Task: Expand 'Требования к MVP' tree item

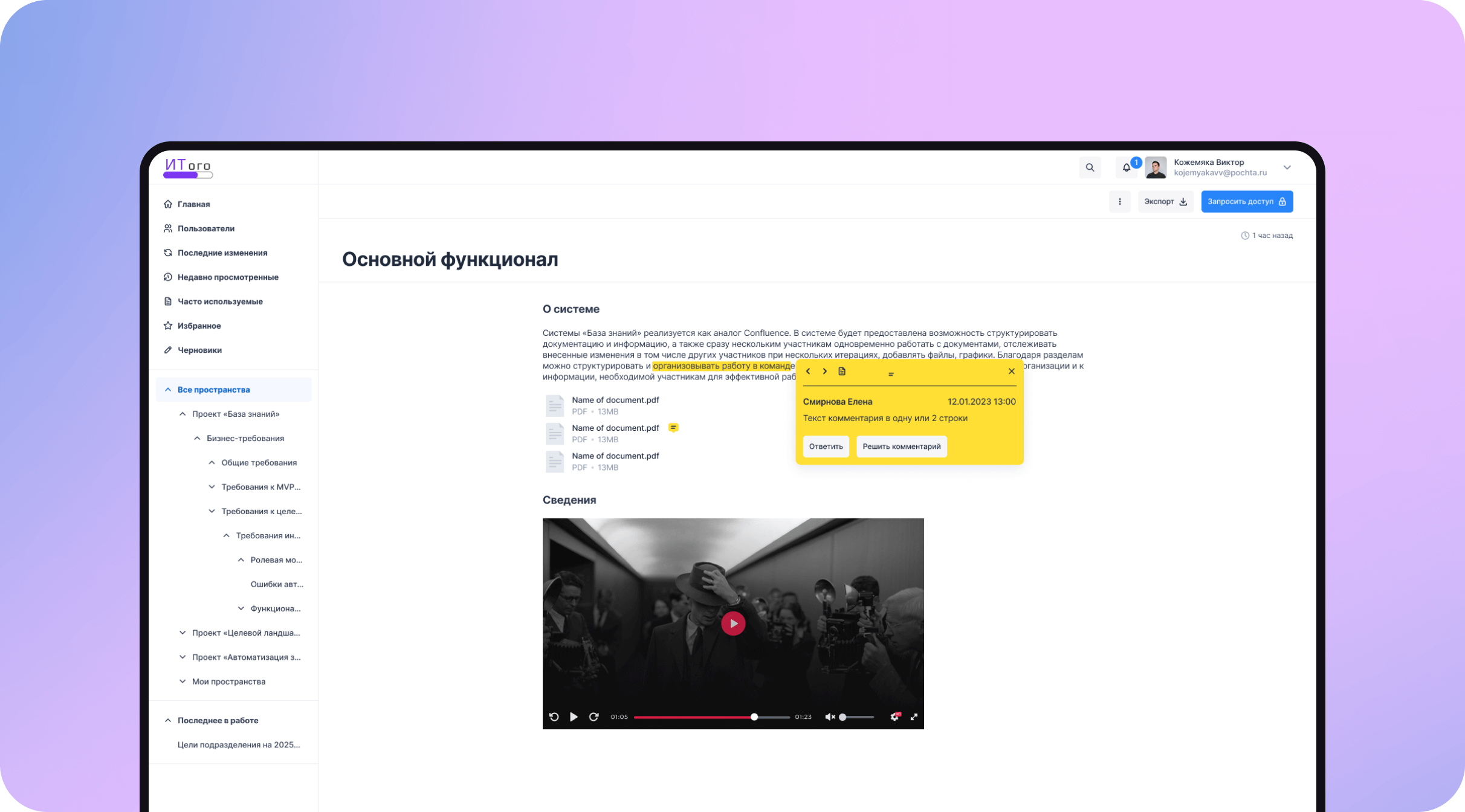Action: 212,486
